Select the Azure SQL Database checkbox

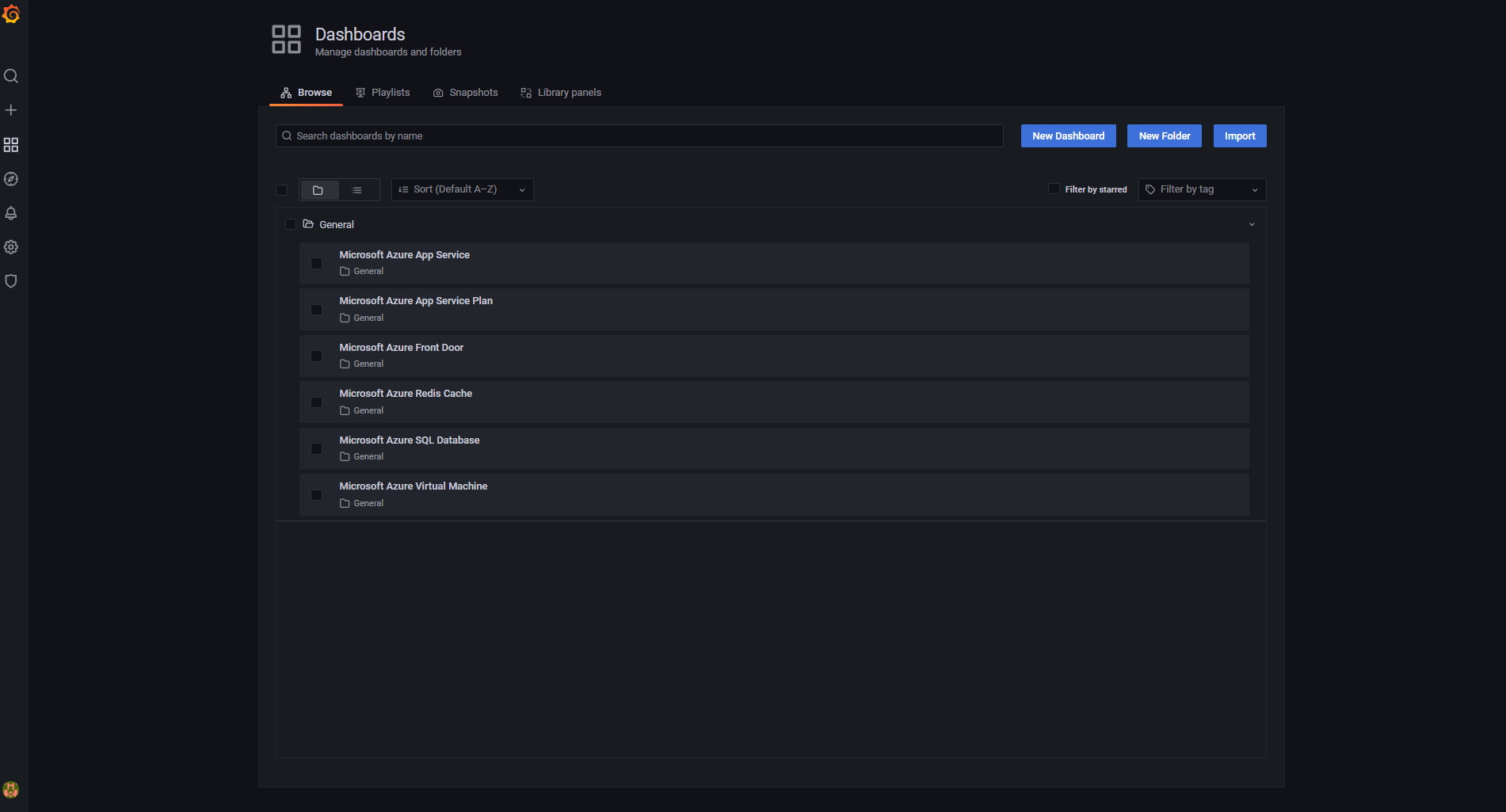coord(317,449)
